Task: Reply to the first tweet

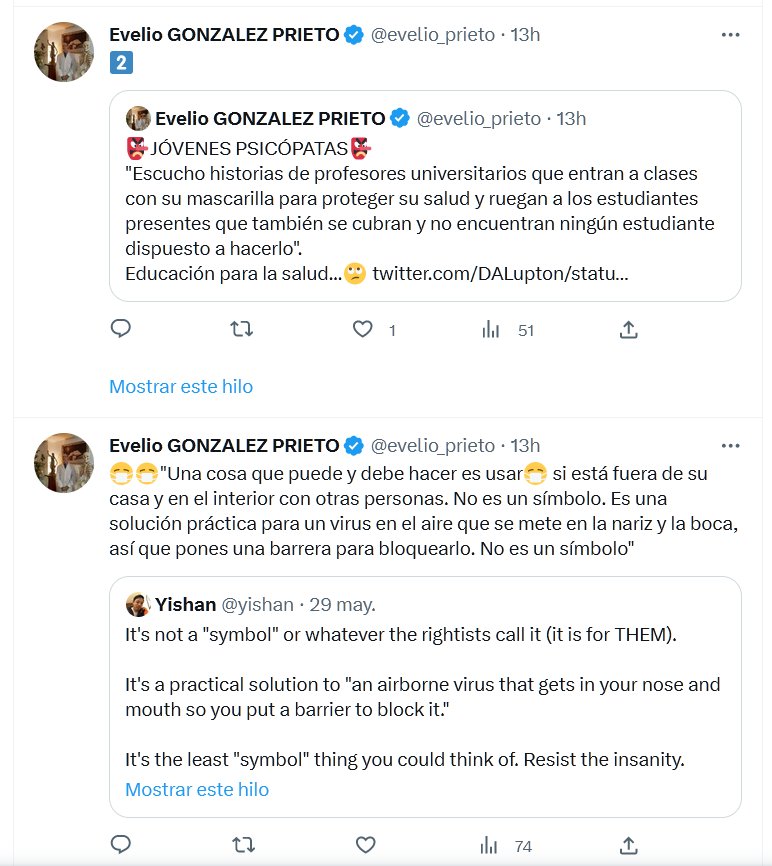Action: [x=121, y=329]
